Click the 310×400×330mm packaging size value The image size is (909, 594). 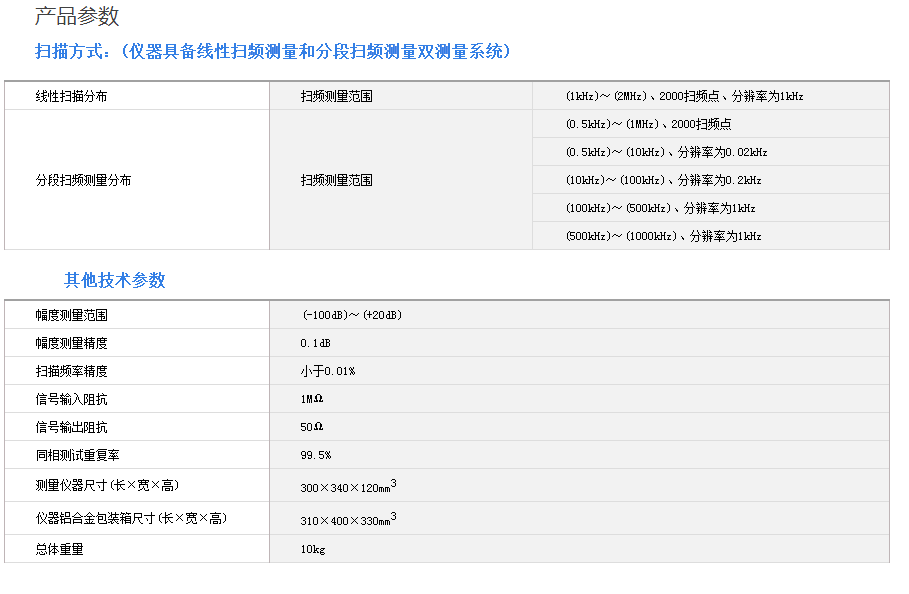(348, 519)
